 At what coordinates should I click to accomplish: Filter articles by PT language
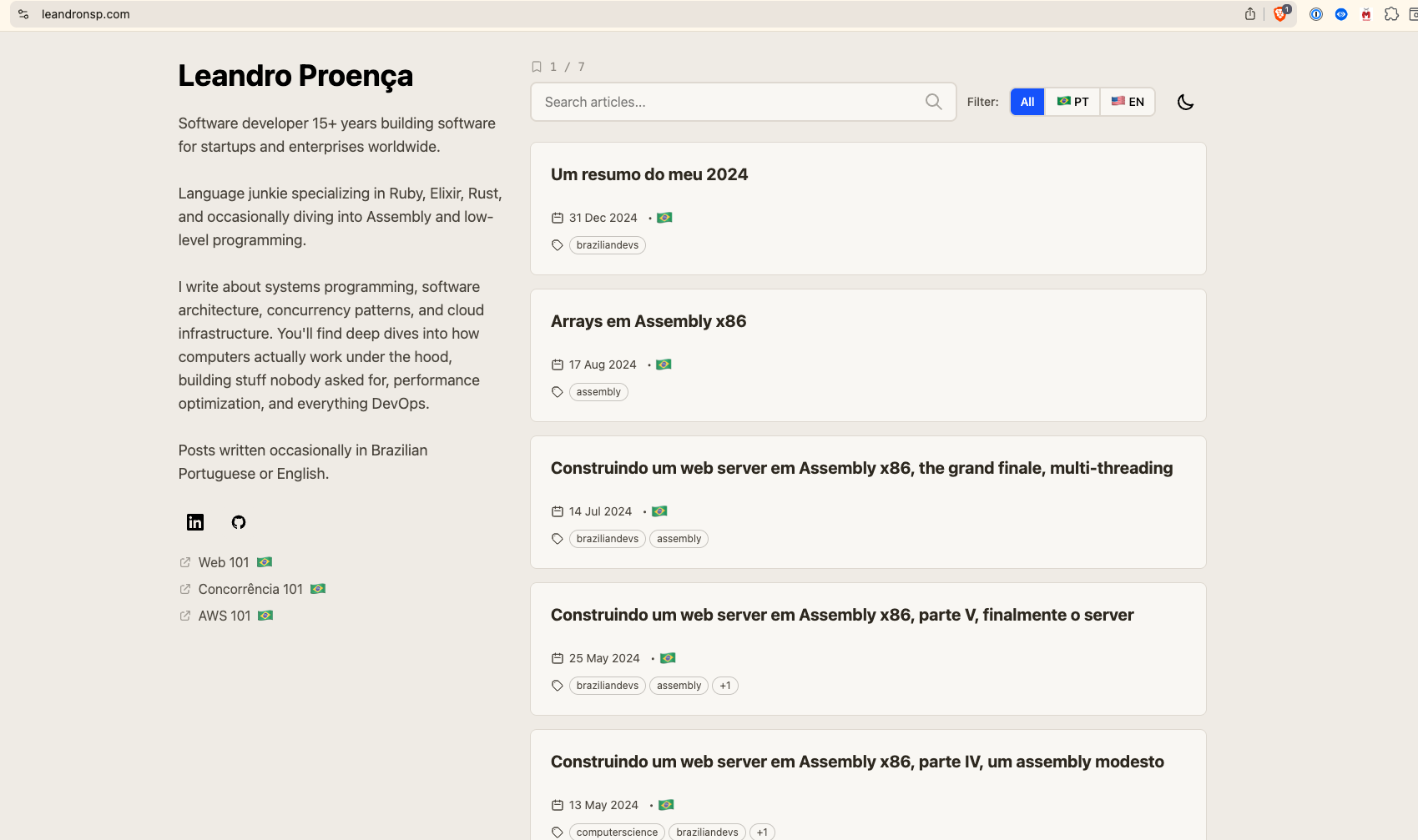point(1072,102)
